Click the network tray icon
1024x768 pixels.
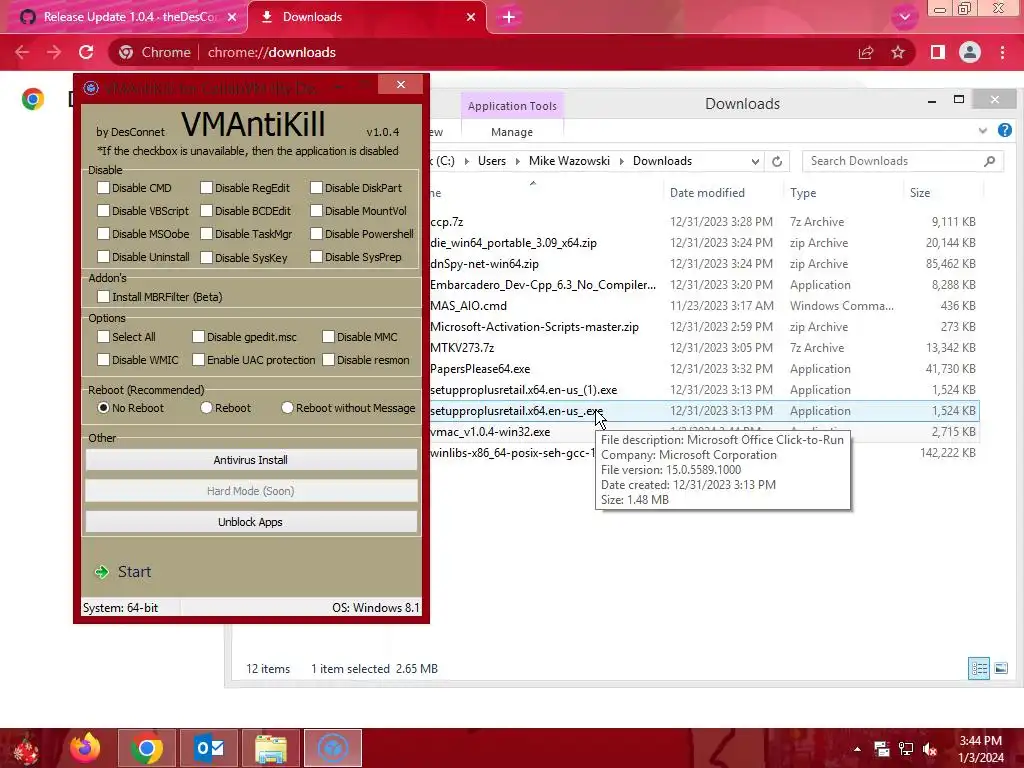pyautogui.click(x=906, y=748)
